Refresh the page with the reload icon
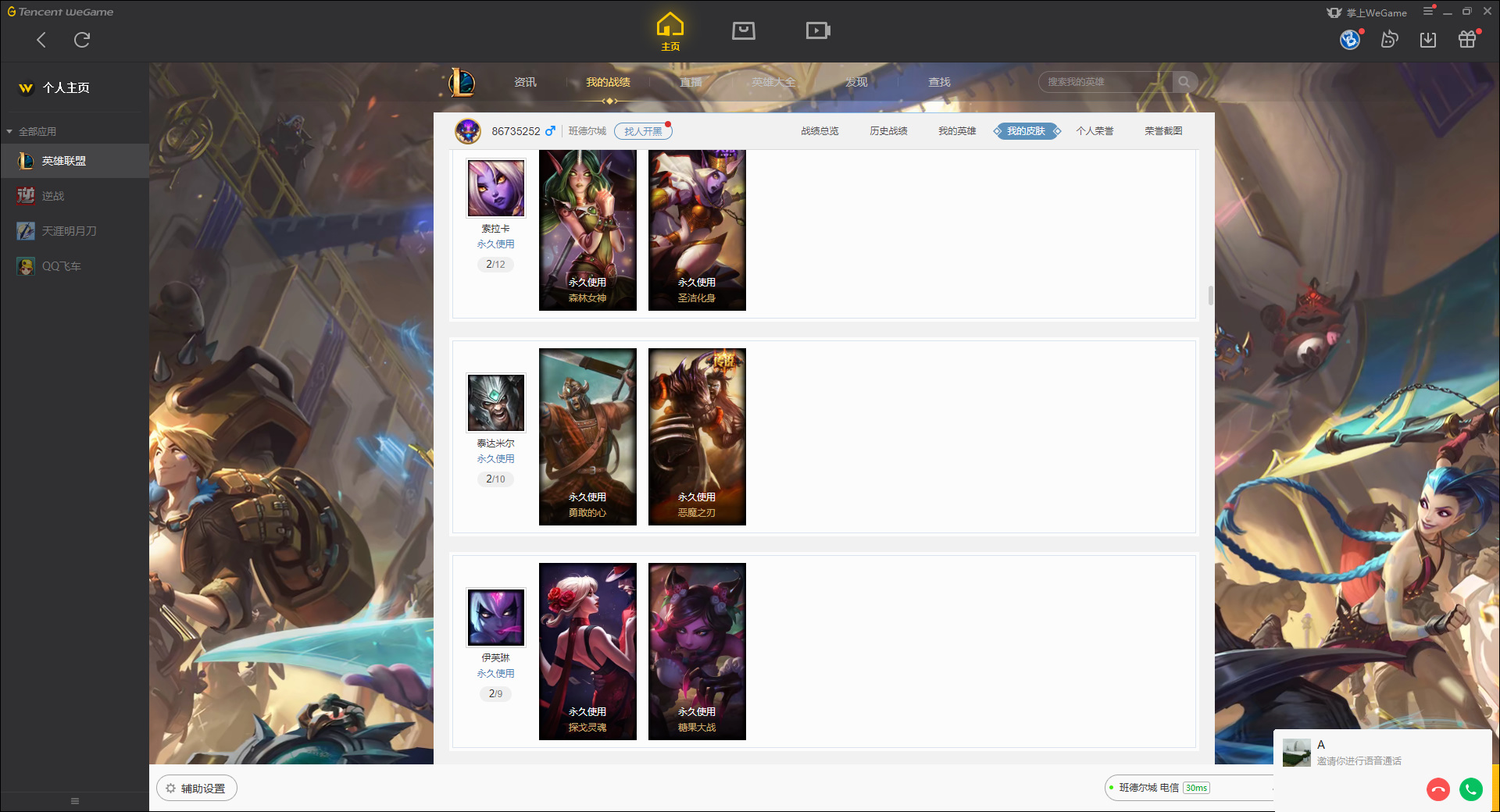The image size is (1500, 812). [82, 40]
